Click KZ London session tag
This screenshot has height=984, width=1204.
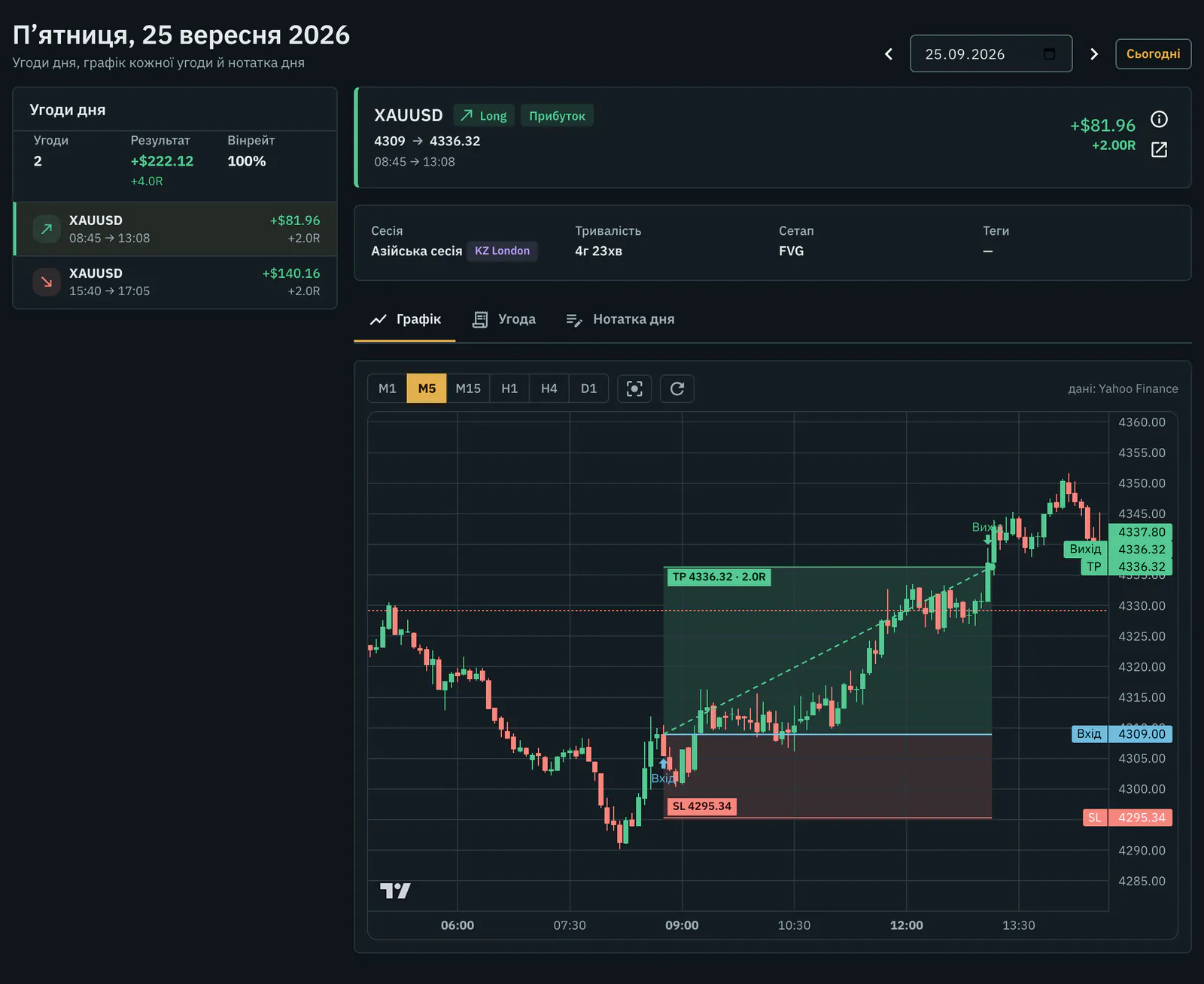pos(502,251)
